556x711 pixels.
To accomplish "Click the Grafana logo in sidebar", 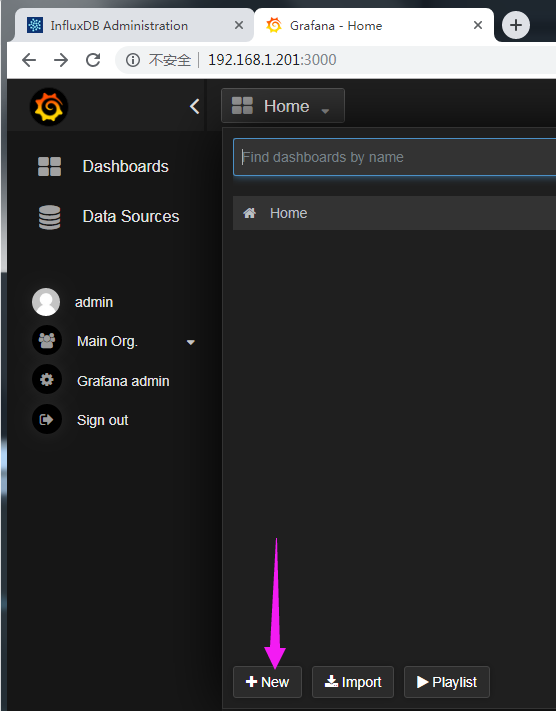I will tap(49, 107).
